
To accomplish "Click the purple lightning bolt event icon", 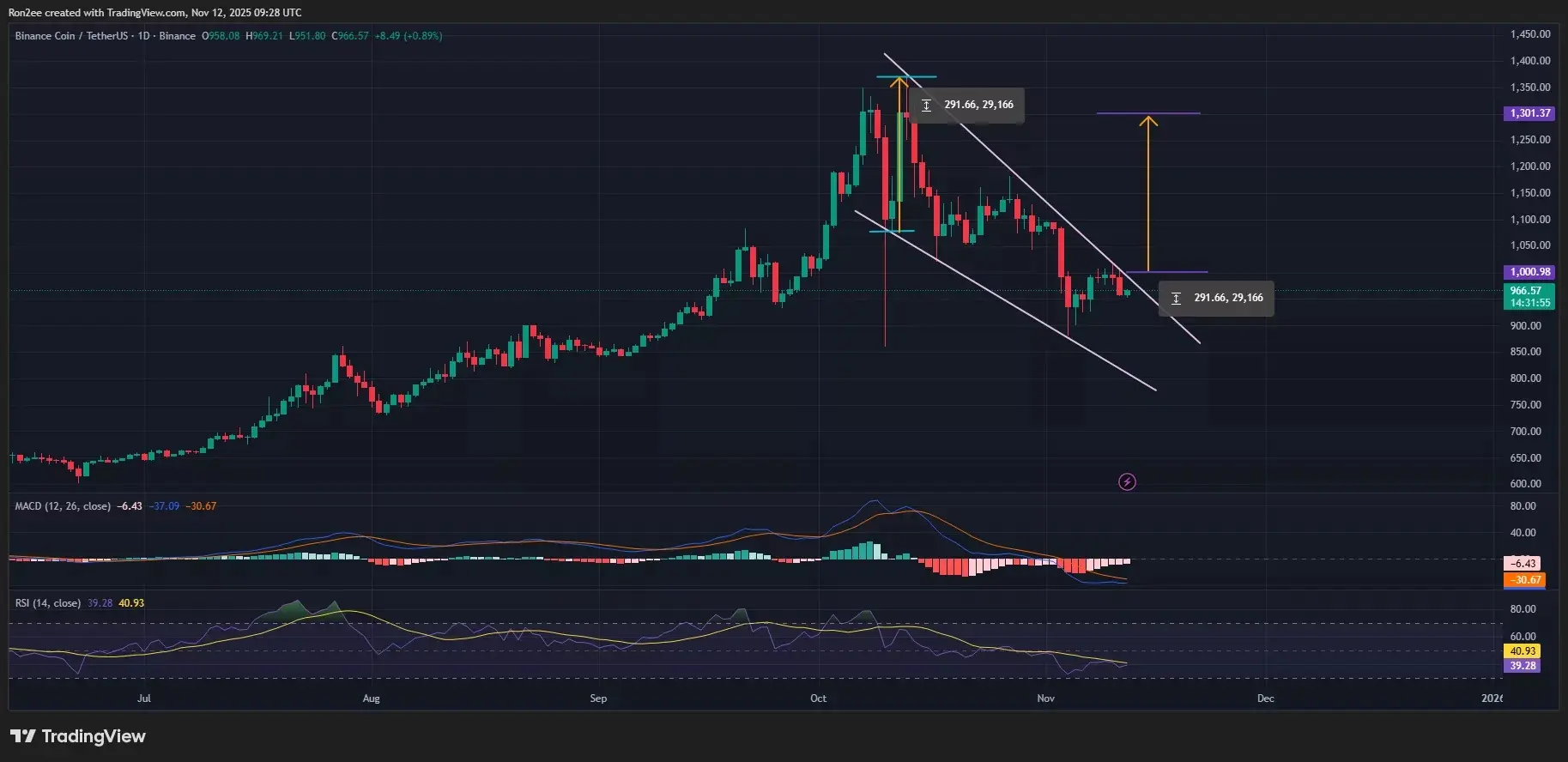I will [x=1127, y=482].
